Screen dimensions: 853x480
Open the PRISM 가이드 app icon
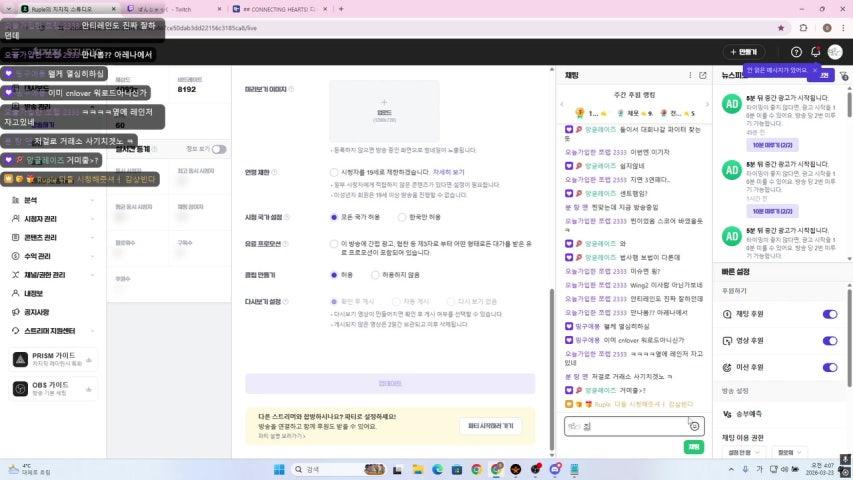click(x=20, y=359)
